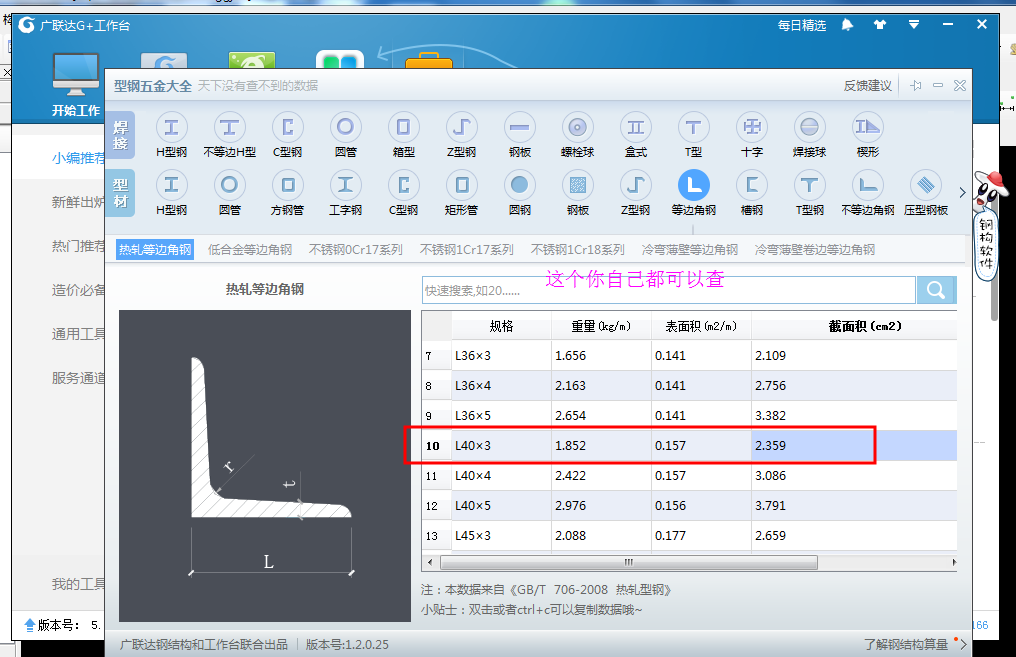
Task: Click the 重量(kg/m) column header
Action: tap(601, 326)
